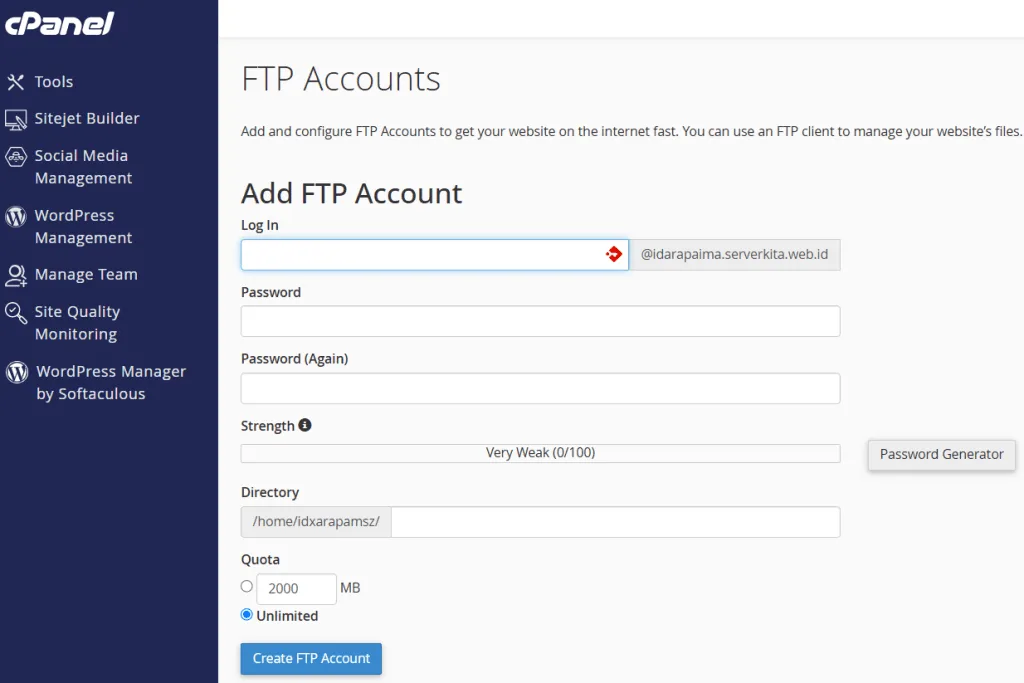This screenshot has width=1024, height=683.
Task: Click the red password manager icon in Log In field
Action: click(614, 255)
